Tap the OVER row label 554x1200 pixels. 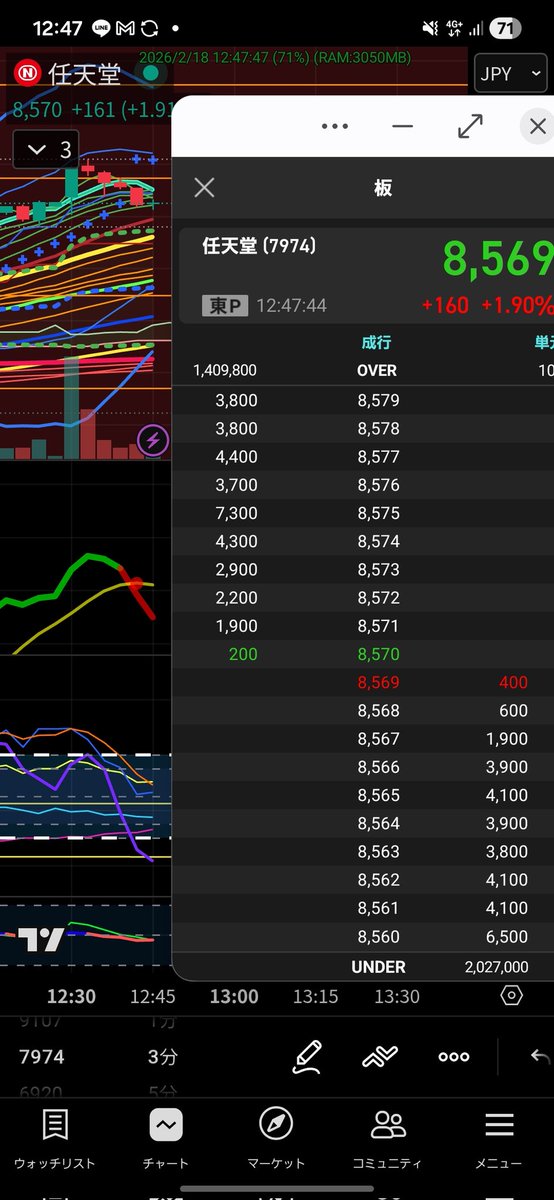(x=377, y=370)
